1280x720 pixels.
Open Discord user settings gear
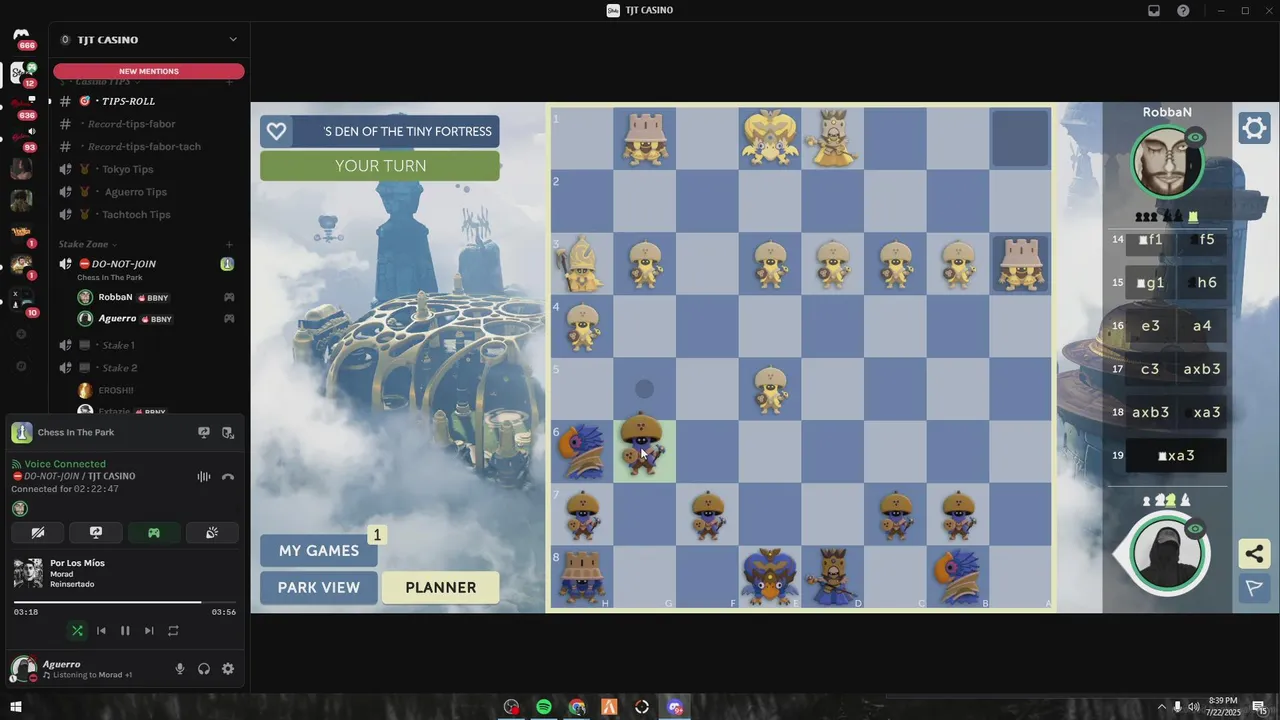click(228, 669)
